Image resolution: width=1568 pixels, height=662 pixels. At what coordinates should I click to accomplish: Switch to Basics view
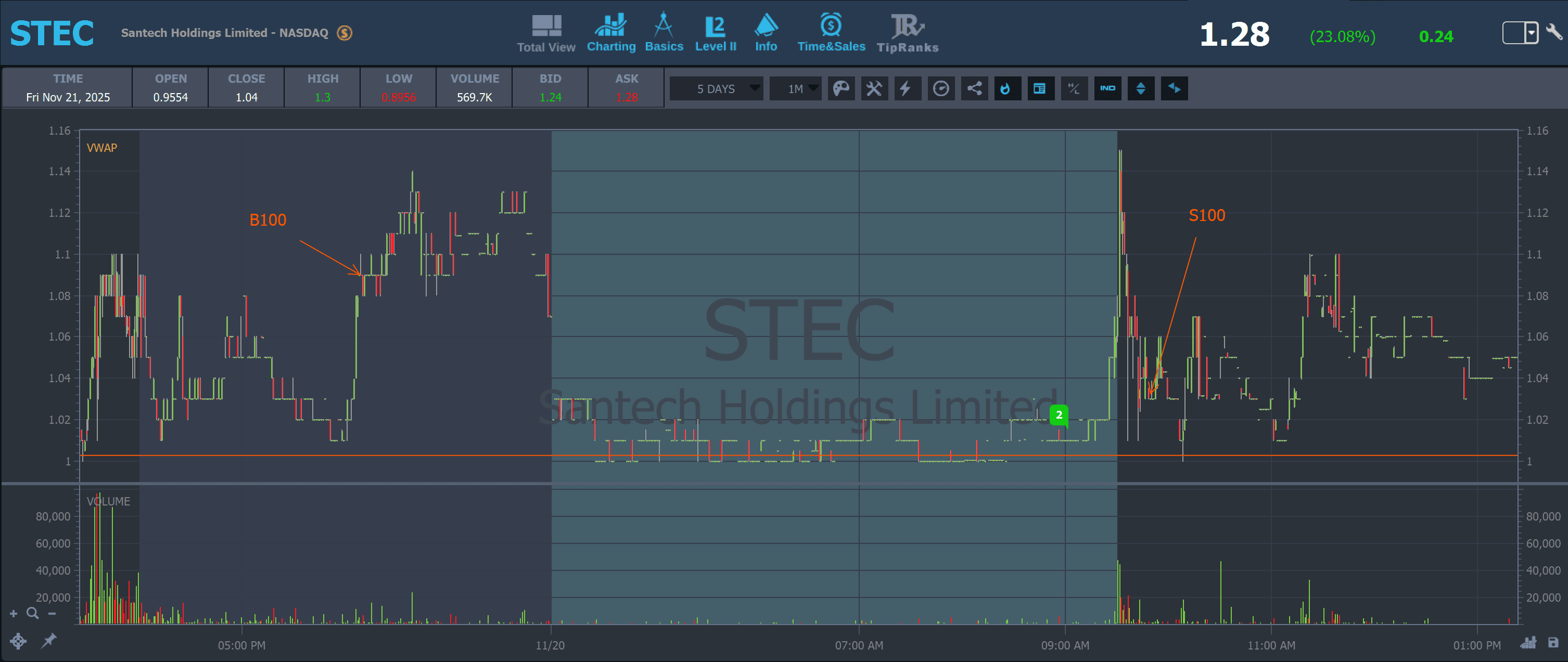(664, 34)
